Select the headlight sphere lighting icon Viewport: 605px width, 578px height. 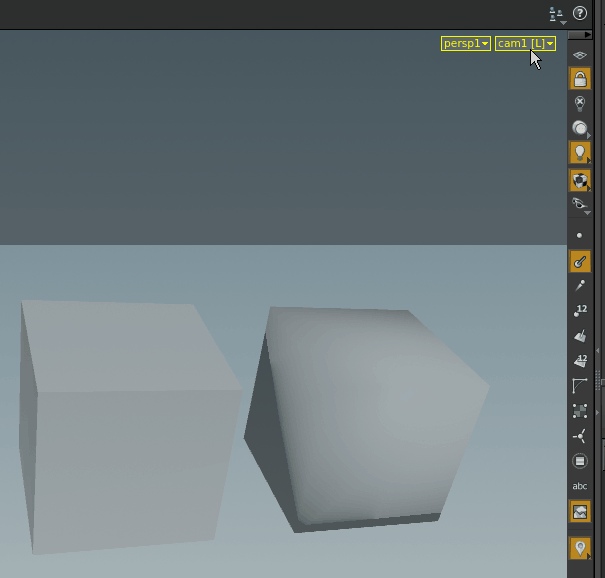[580, 128]
